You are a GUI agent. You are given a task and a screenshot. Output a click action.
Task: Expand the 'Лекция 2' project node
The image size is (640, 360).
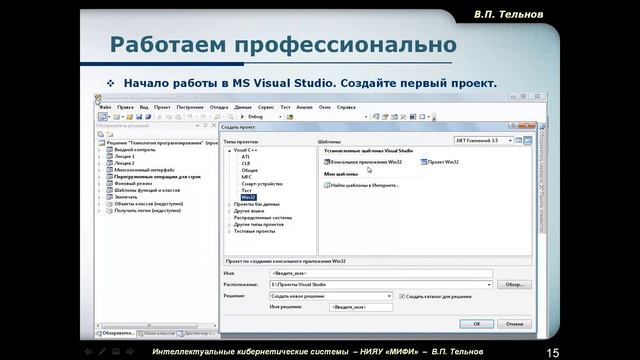[99, 163]
